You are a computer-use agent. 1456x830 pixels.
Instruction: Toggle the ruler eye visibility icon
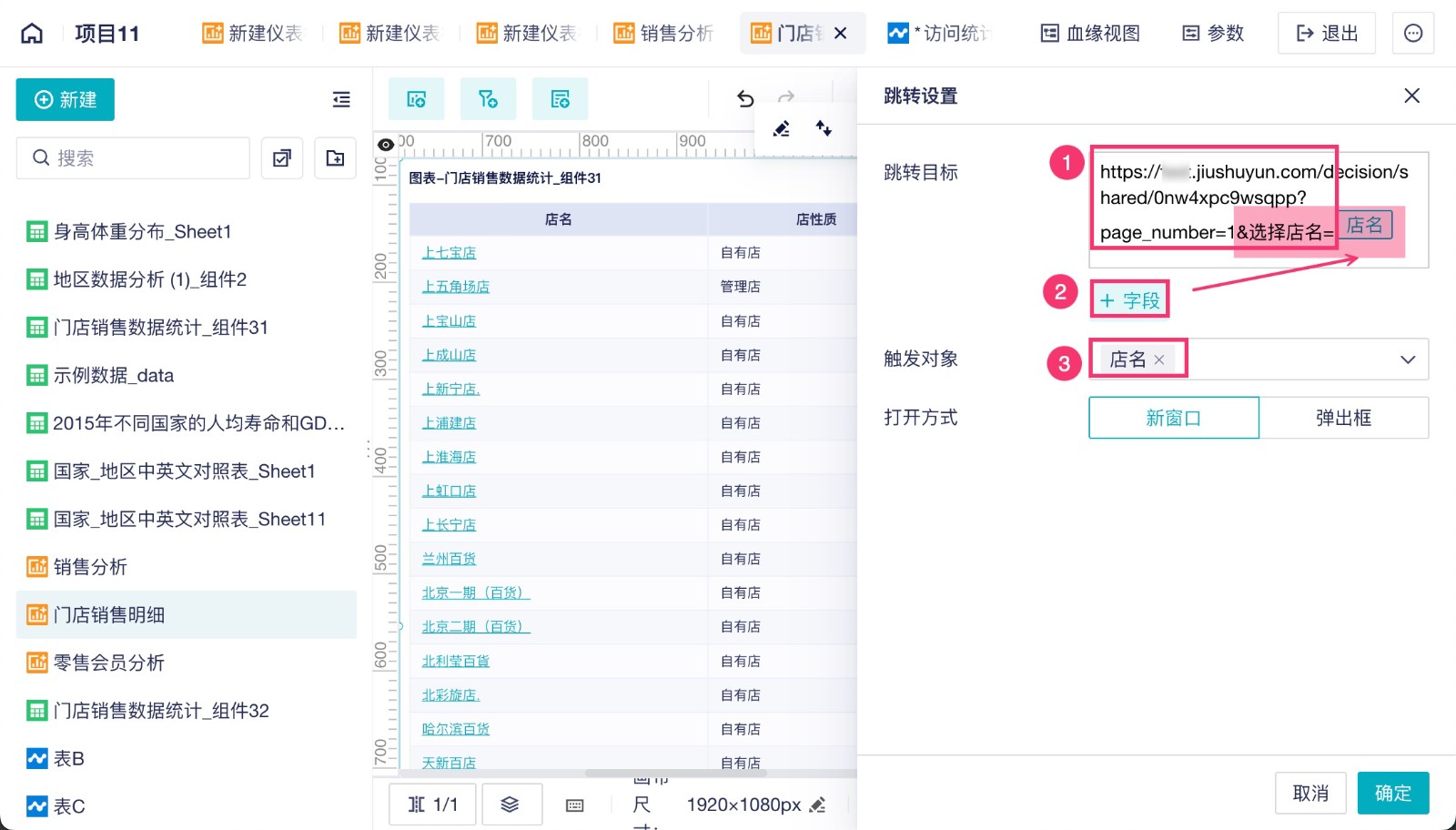point(386,145)
